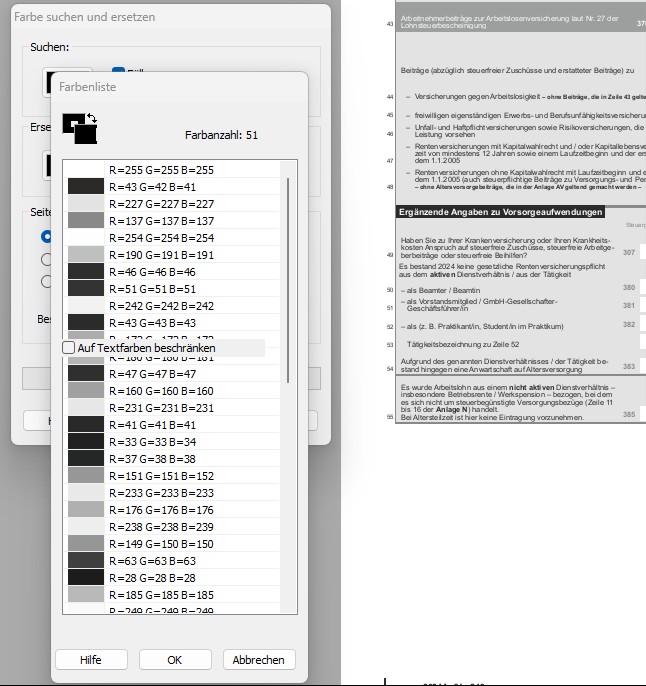Choose R=176 G=176 B=176 color entry
This screenshot has width=646, height=686.
coord(172,510)
